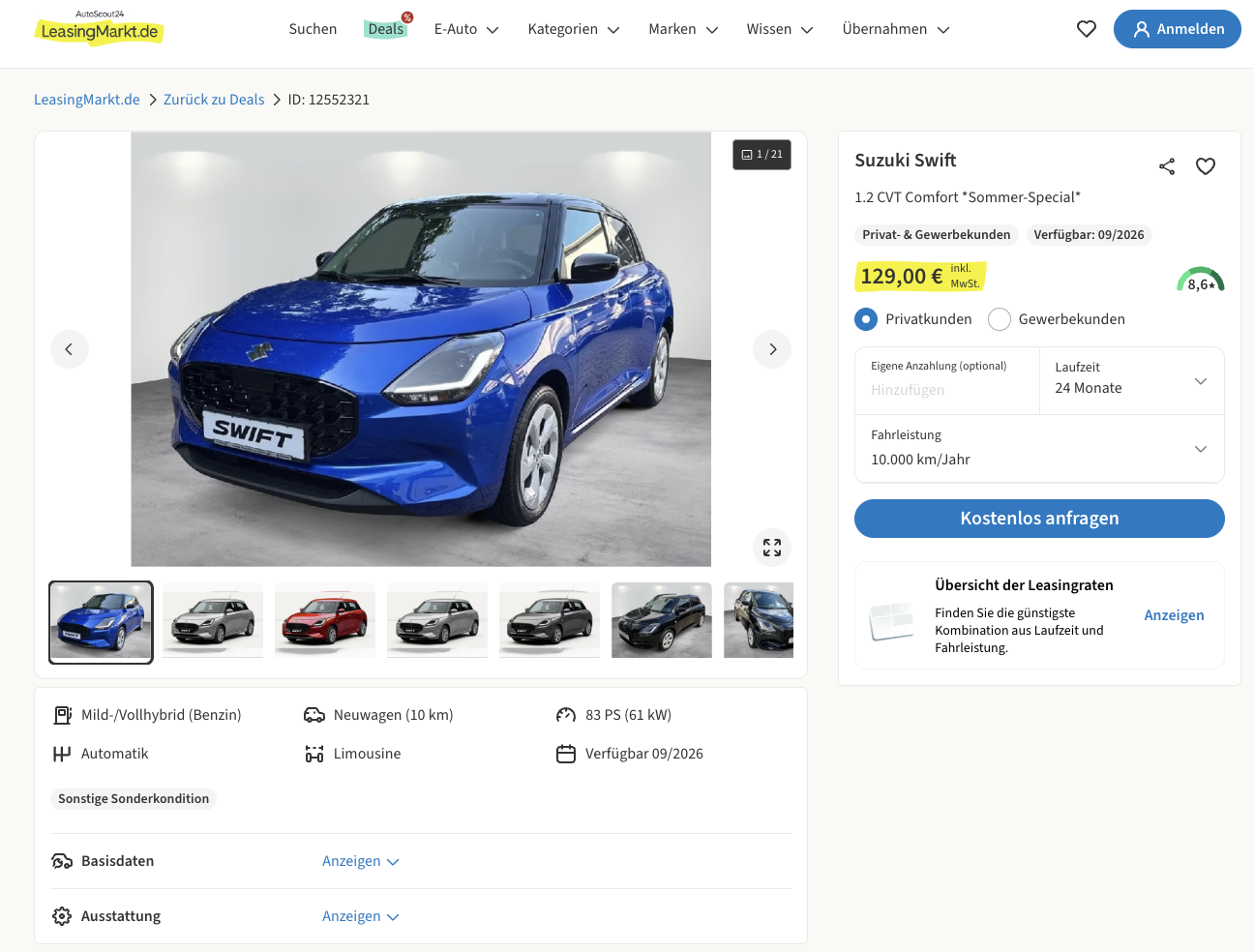The image size is (1254, 952).
Task: Click the Ausstattung gear icon
Action: pos(62,916)
